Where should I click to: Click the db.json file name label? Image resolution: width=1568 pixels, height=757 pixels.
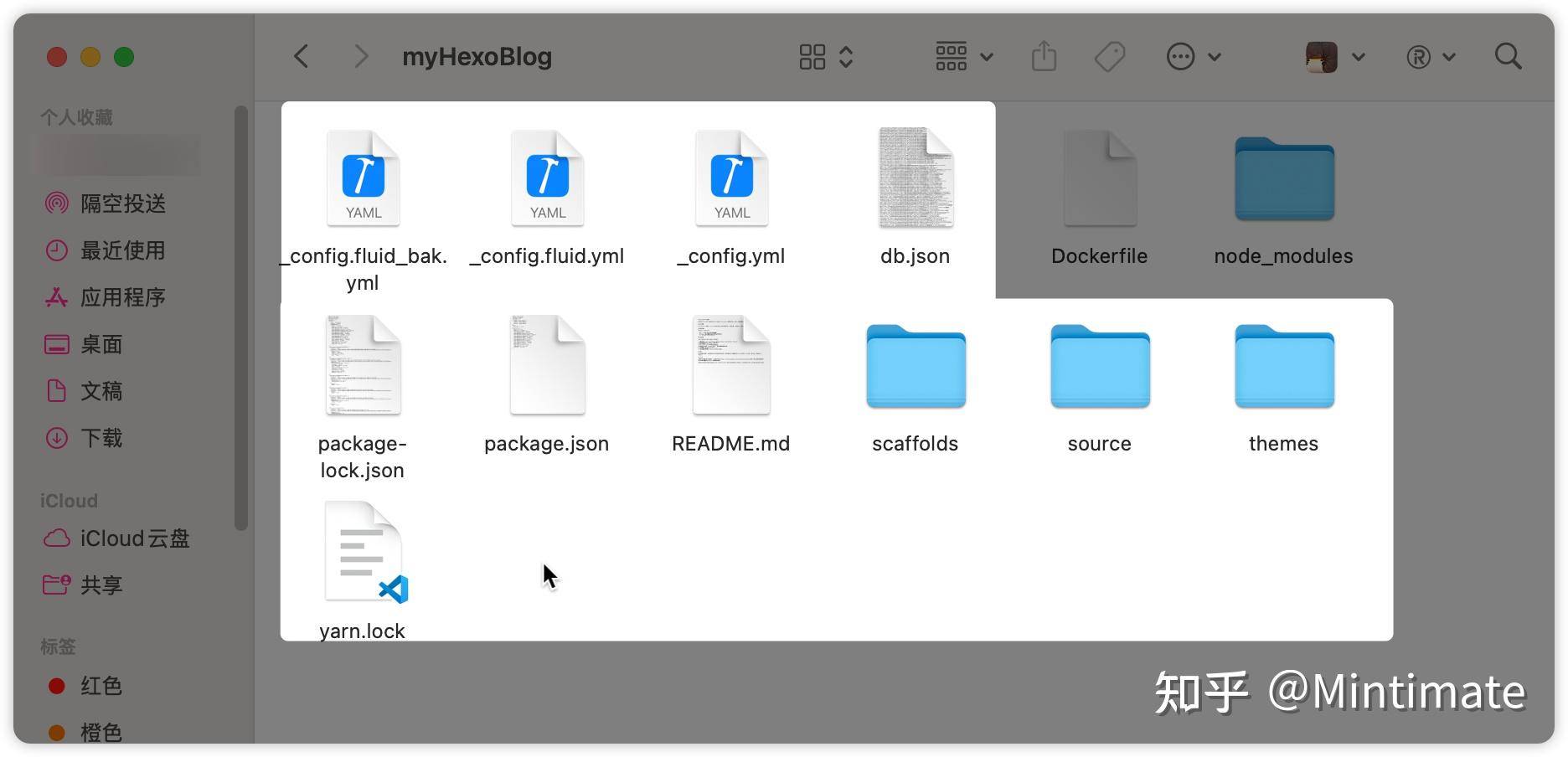point(916,256)
